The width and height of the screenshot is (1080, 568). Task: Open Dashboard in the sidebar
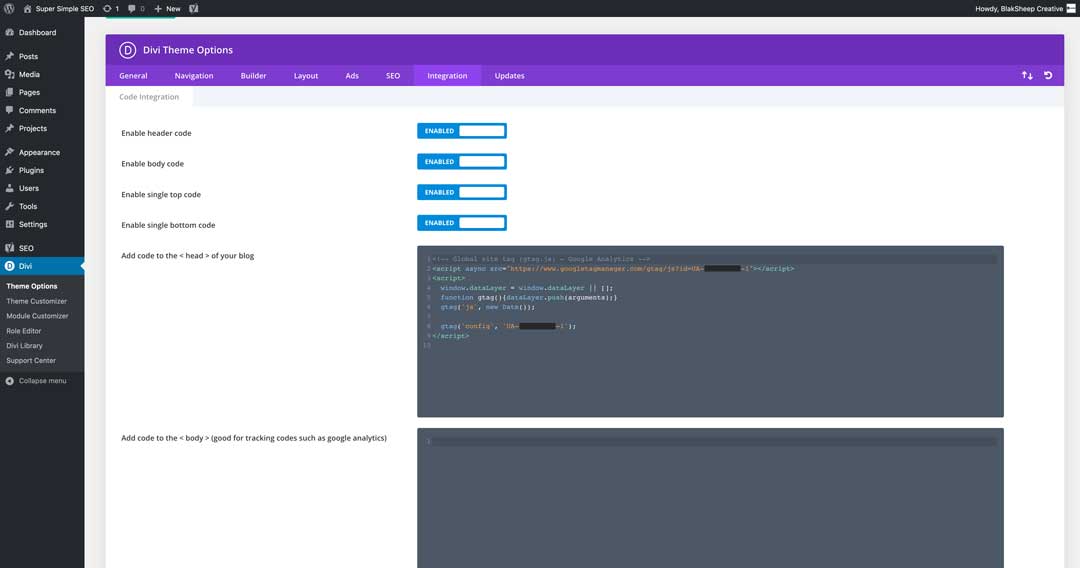click(x=37, y=32)
